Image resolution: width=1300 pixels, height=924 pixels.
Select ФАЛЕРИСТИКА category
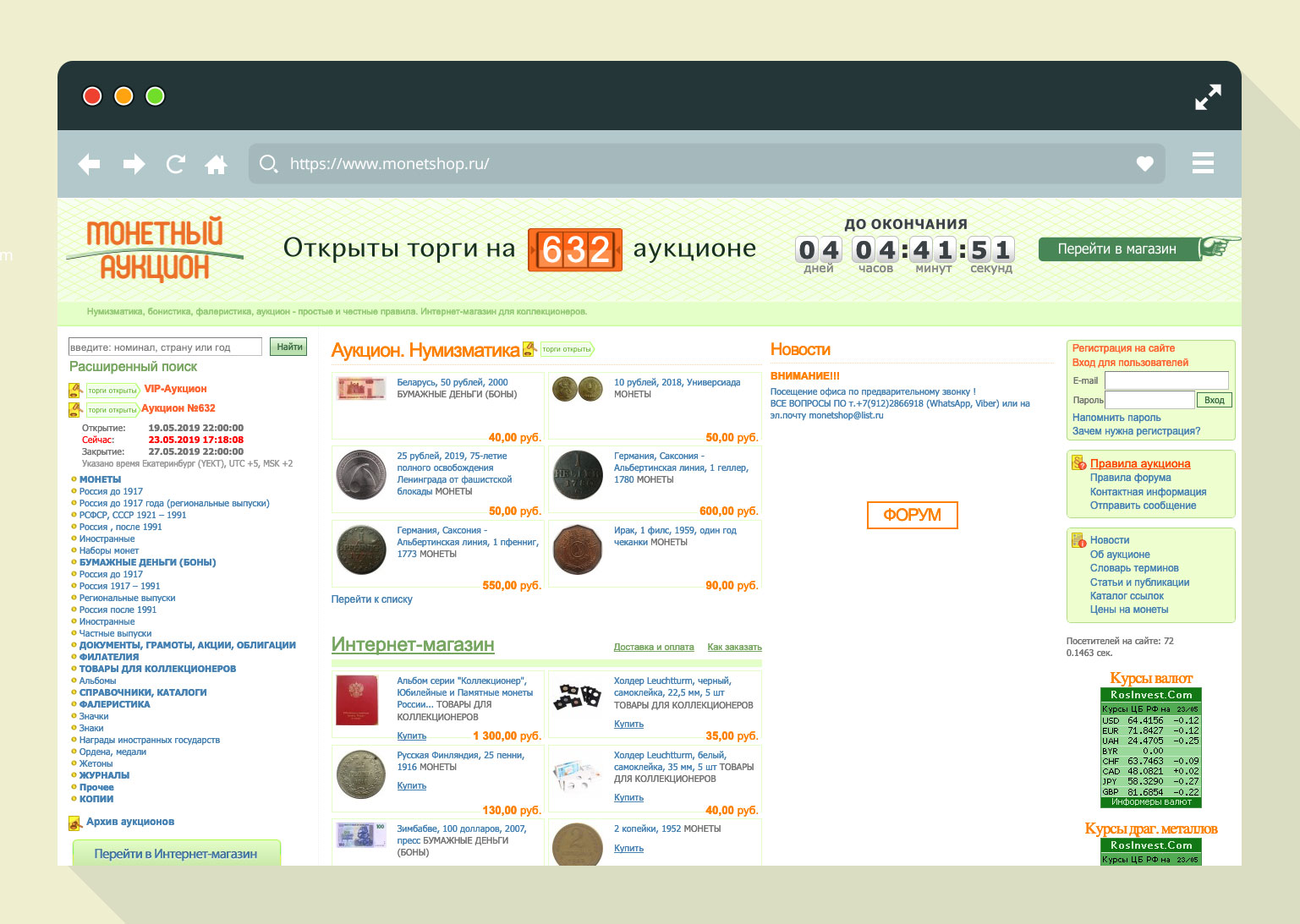[x=115, y=704]
